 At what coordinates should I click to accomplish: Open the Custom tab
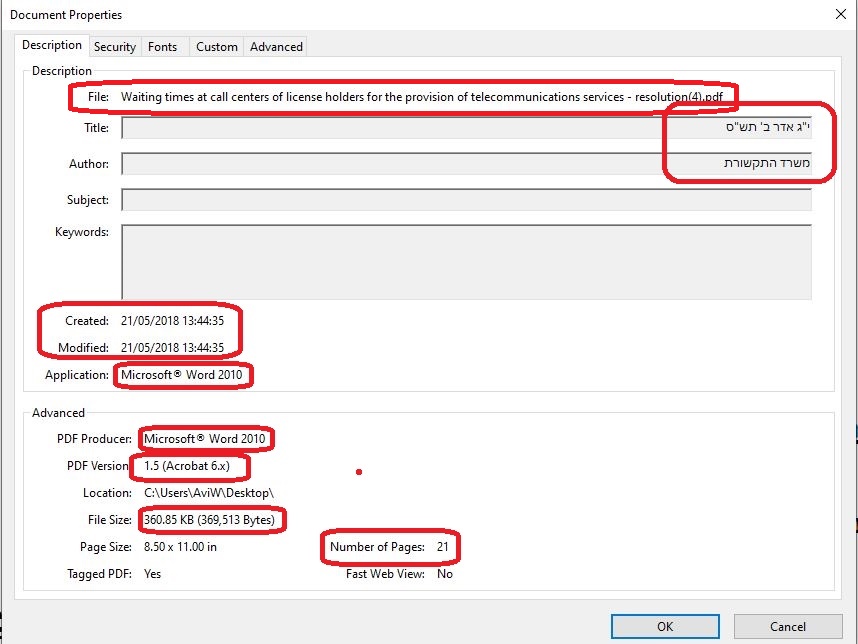click(217, 47)
